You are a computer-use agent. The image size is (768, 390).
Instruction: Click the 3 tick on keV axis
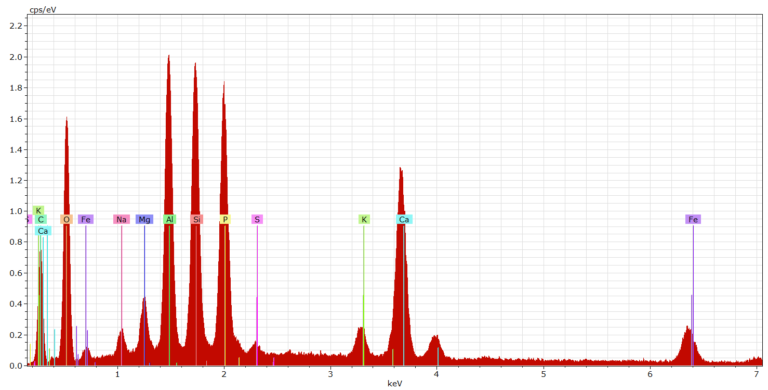331,374
